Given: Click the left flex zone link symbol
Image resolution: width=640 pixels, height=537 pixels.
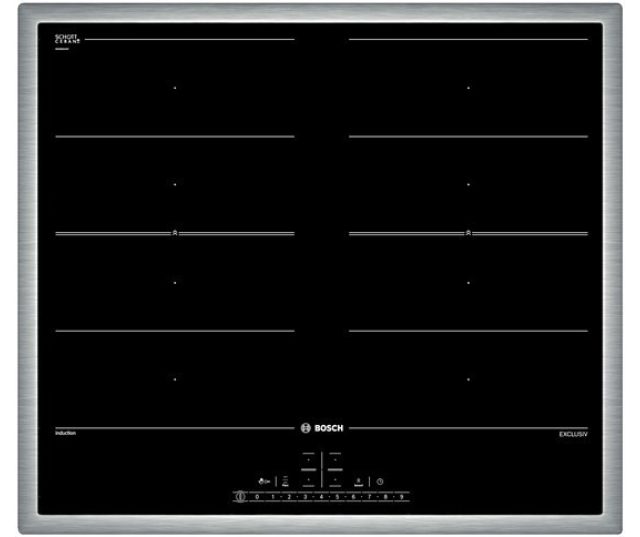Looking at the screenshot, I should 175,233.
